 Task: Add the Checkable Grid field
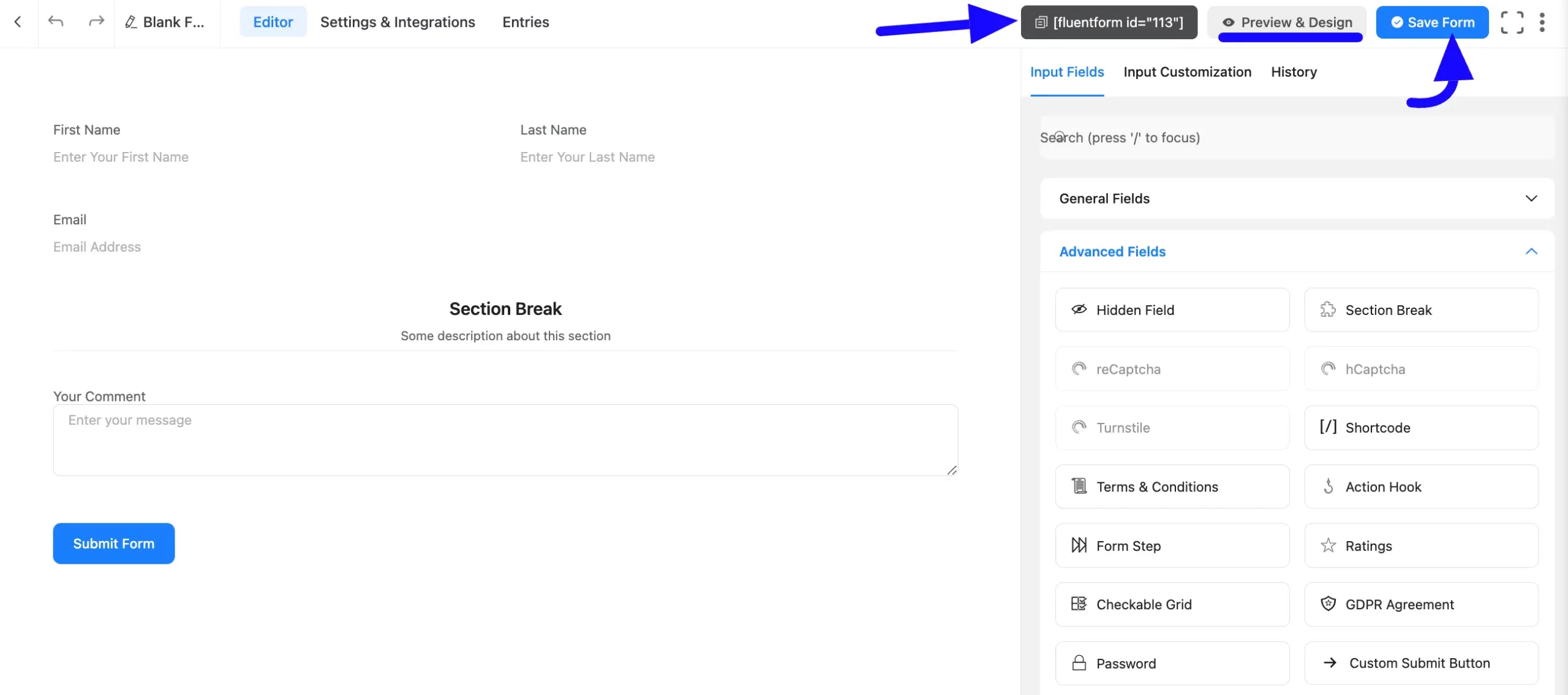(x=1172, y=604)
